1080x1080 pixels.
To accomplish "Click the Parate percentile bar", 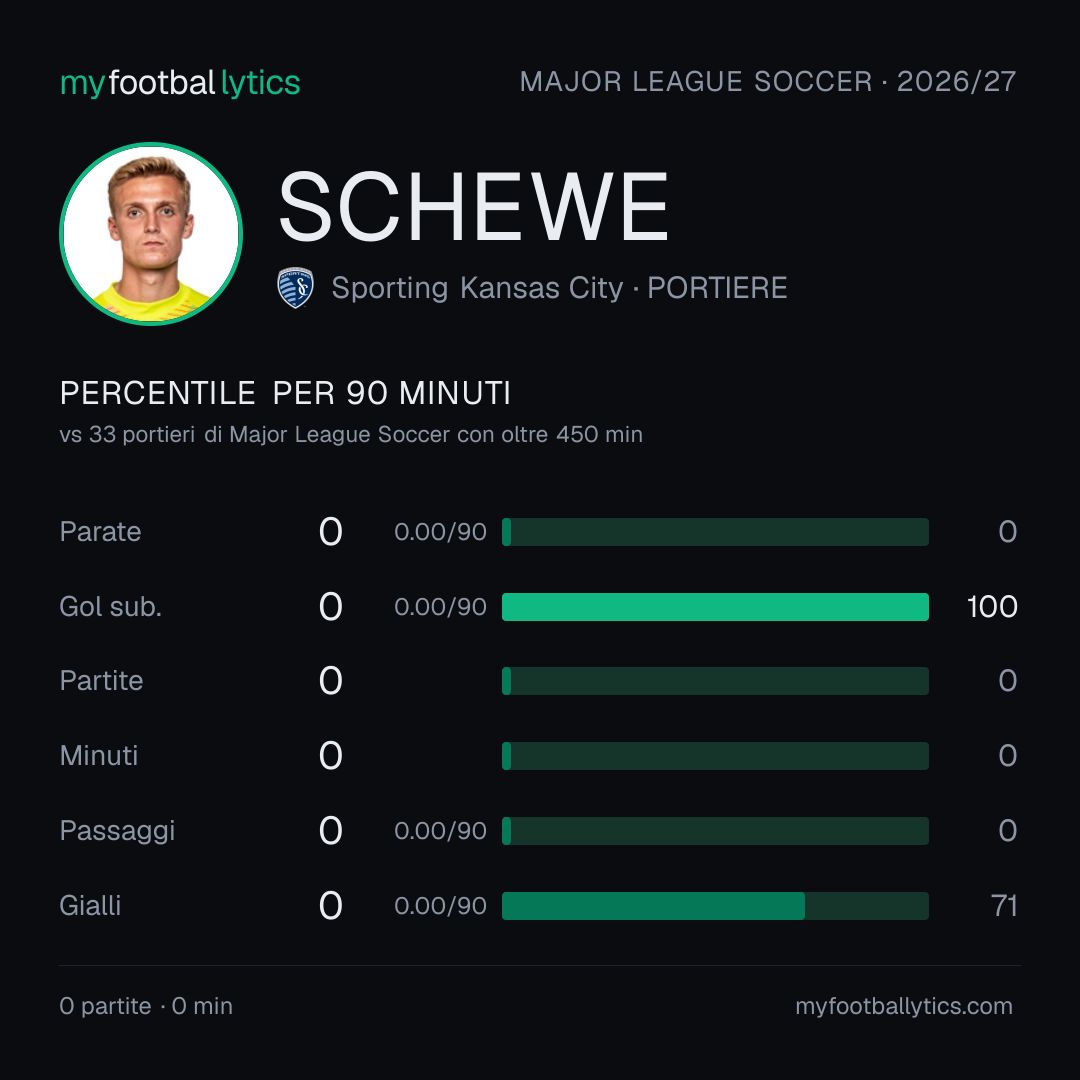I will [715, 532].
